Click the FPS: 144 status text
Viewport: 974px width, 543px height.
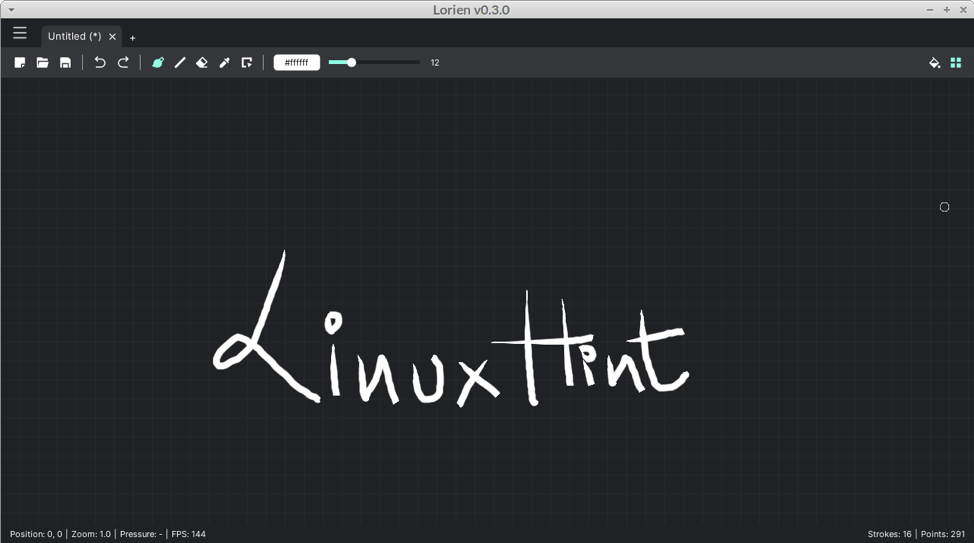coord(188,534)
